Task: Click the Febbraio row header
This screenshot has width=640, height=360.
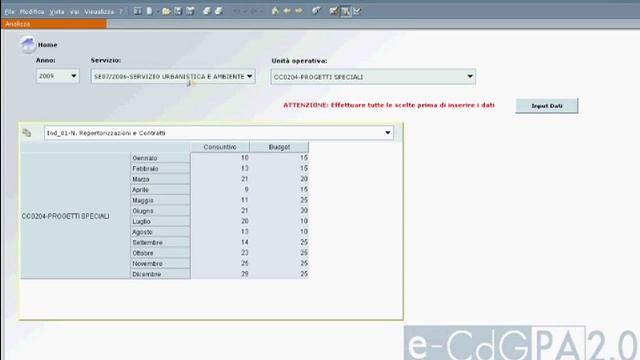Action: 160,169
